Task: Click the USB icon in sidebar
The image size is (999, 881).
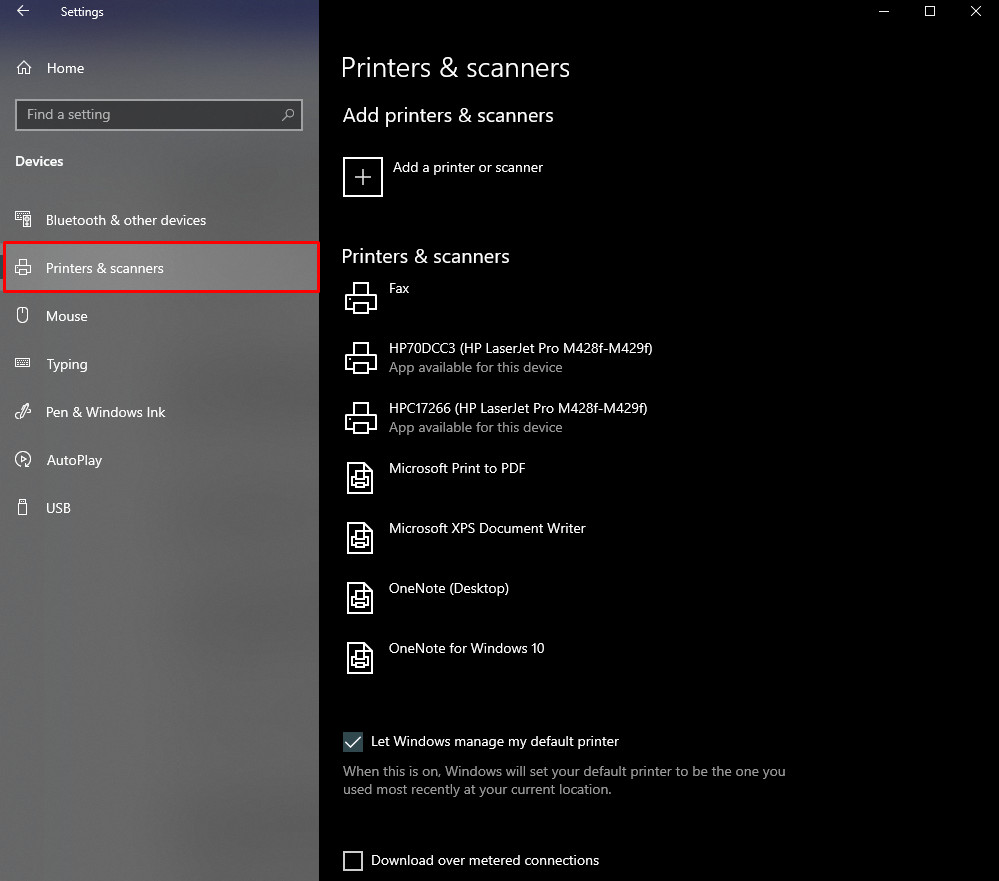Action: coord(23,508)
